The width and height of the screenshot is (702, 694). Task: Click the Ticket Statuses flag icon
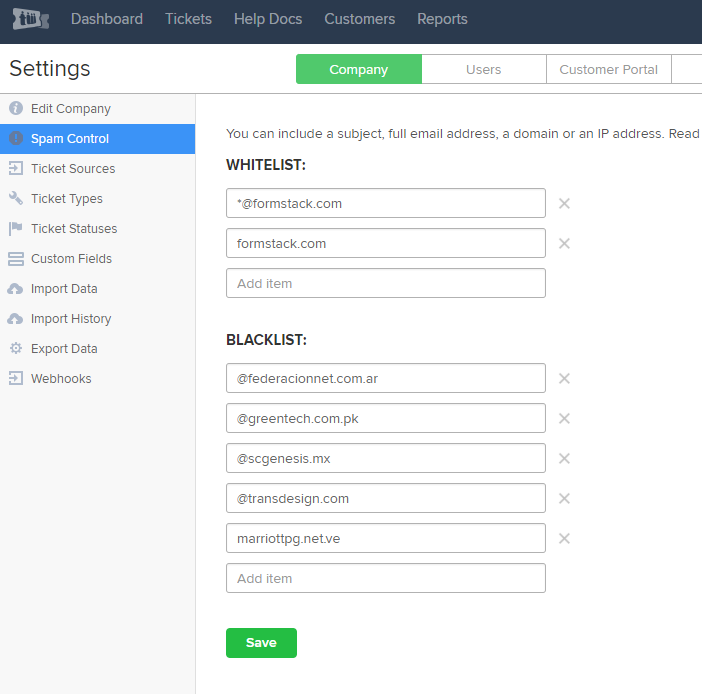click(16, 228)
